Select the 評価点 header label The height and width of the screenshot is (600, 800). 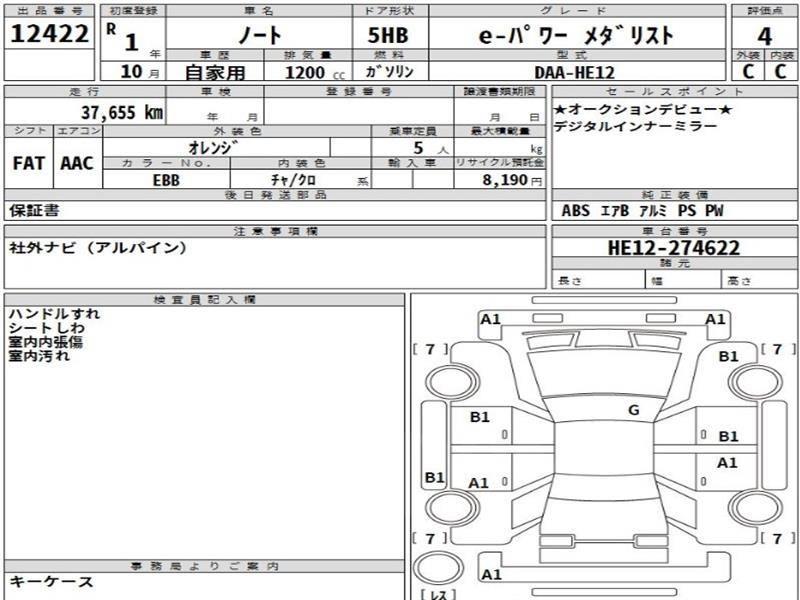pyautogui.click(x=764, y=11)
